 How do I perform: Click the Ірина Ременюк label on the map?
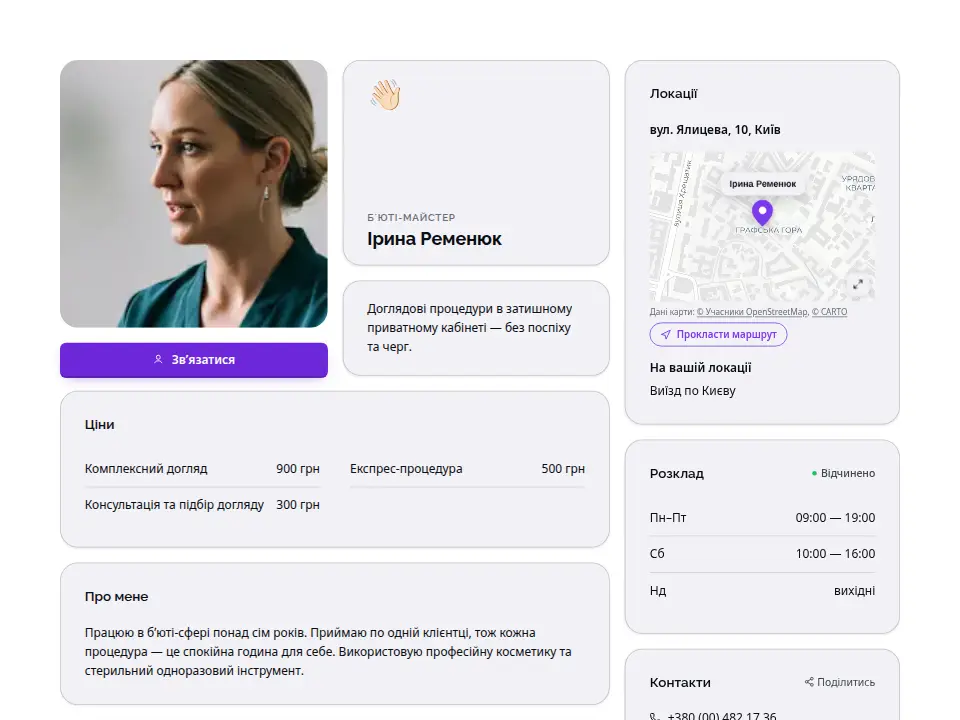pos(762,184)
